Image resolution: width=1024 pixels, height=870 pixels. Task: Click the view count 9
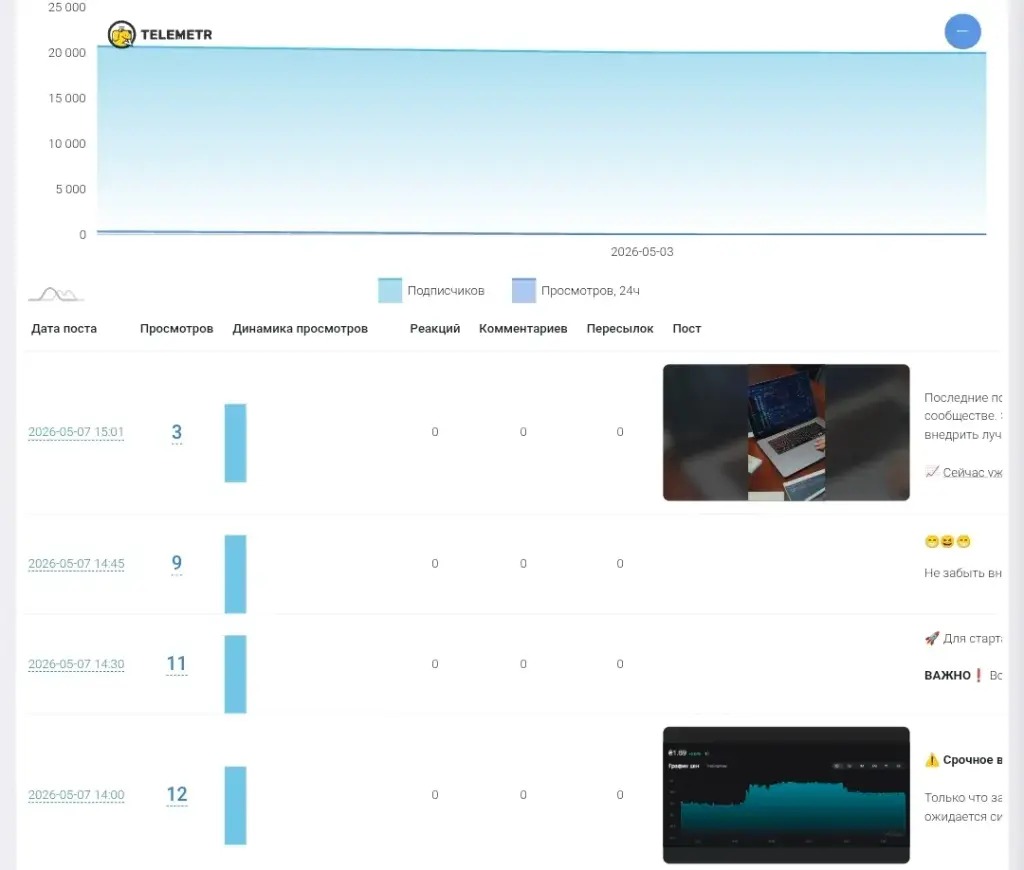[177, 563]
